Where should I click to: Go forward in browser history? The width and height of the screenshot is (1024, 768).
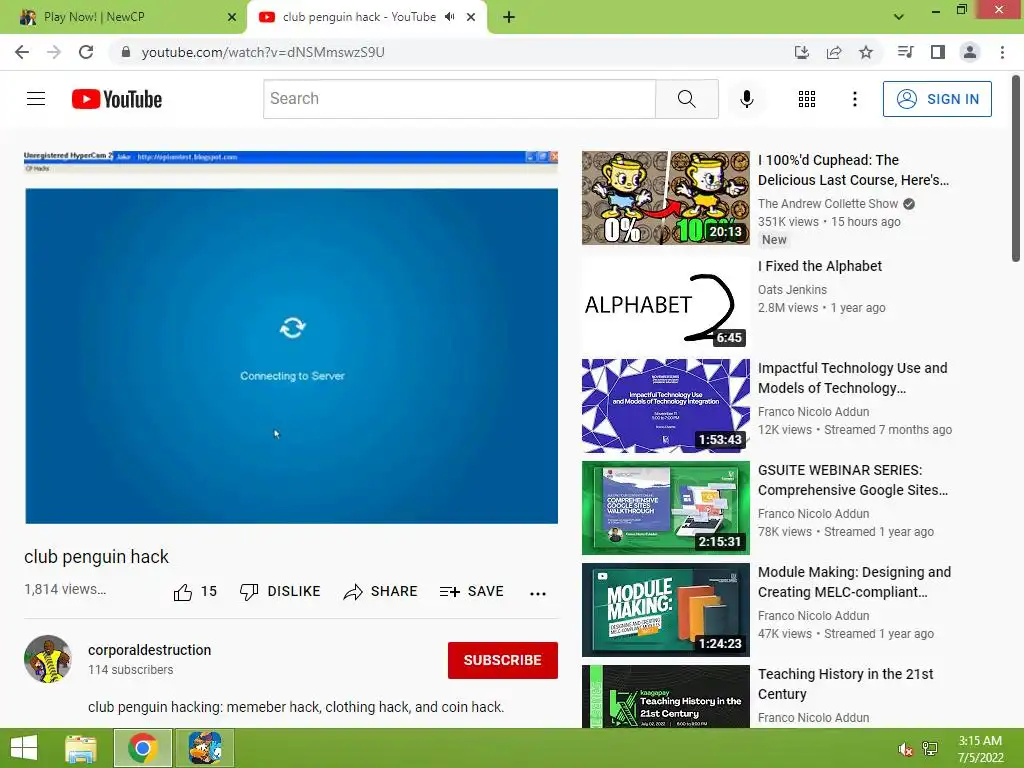click(54, 52)
